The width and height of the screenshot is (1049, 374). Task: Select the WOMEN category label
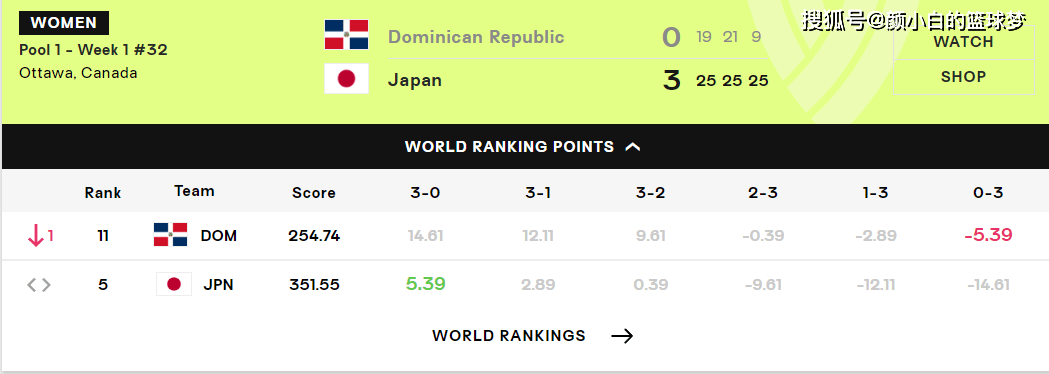coord(64,23)
